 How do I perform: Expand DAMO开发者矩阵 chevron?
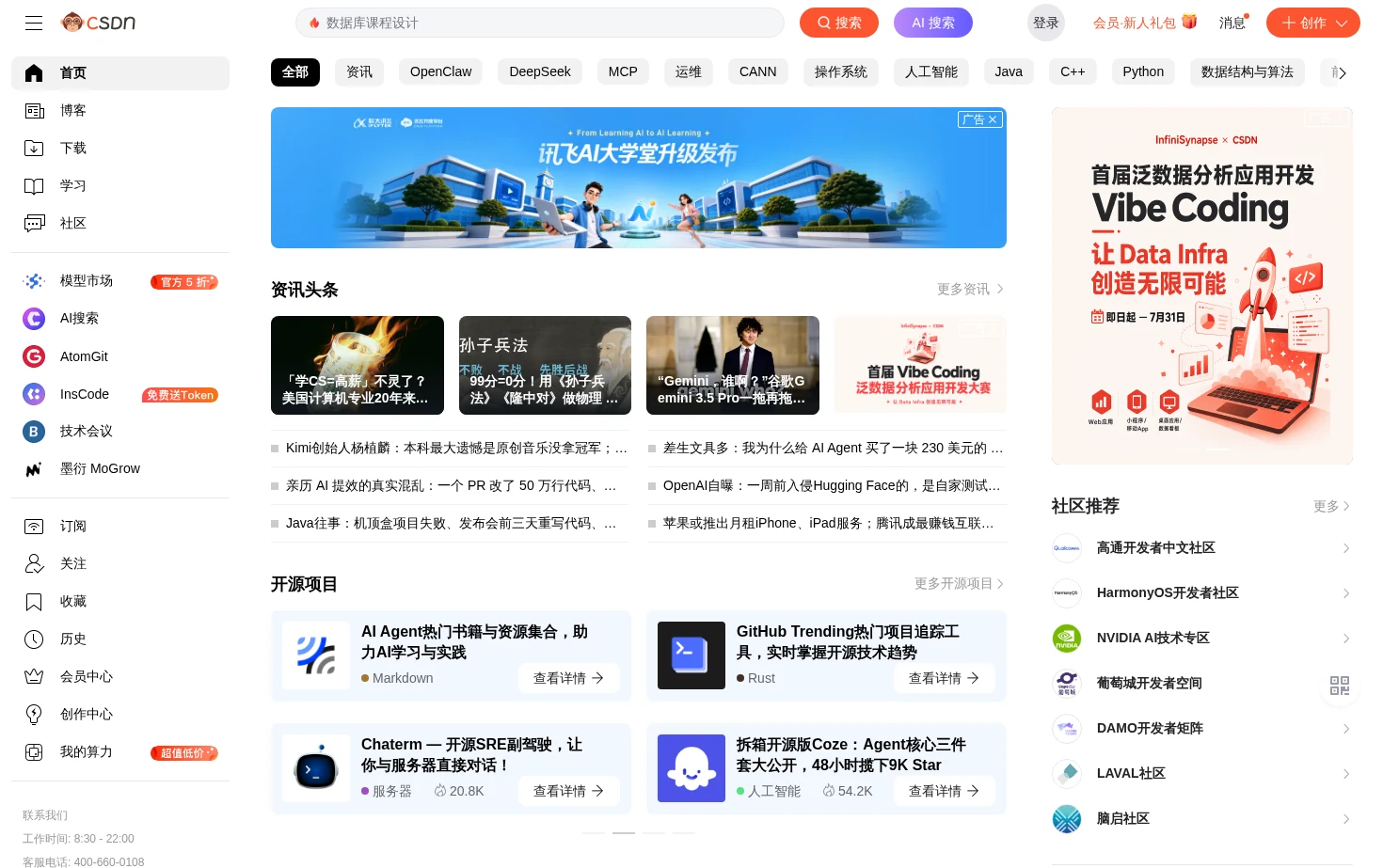click(1346, 729)
